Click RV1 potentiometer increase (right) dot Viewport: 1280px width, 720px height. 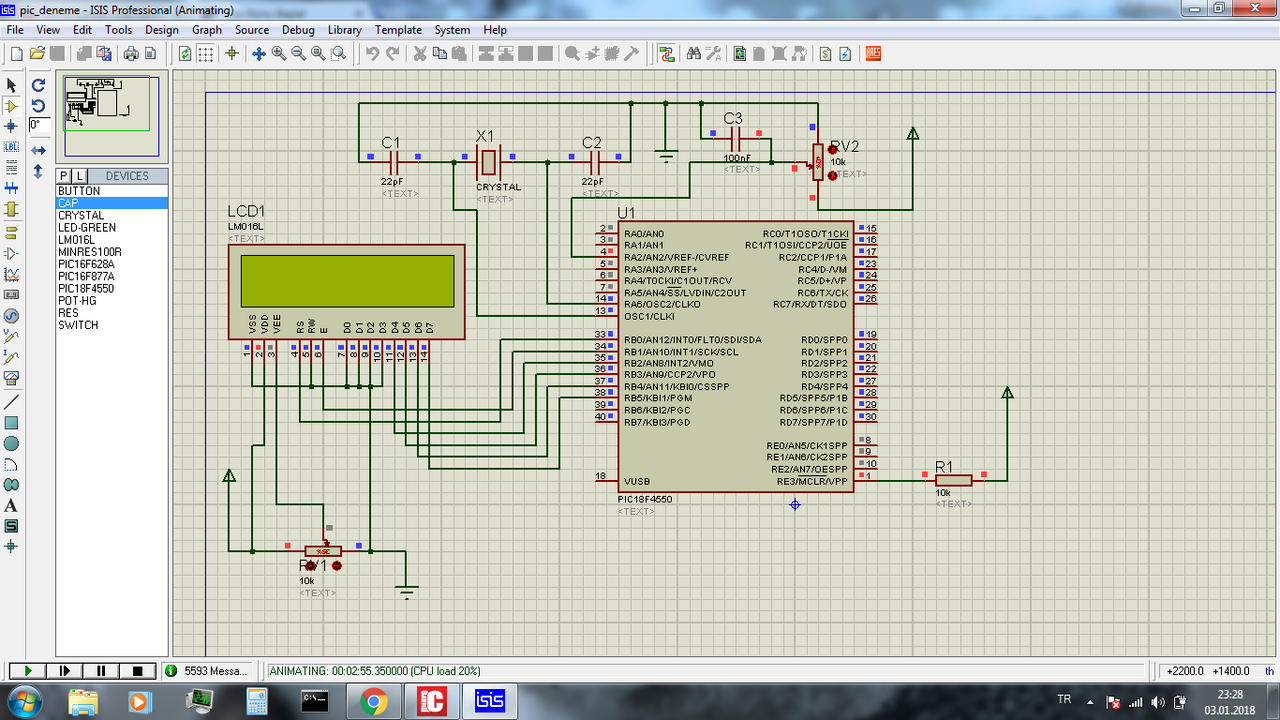coord(337,566)
